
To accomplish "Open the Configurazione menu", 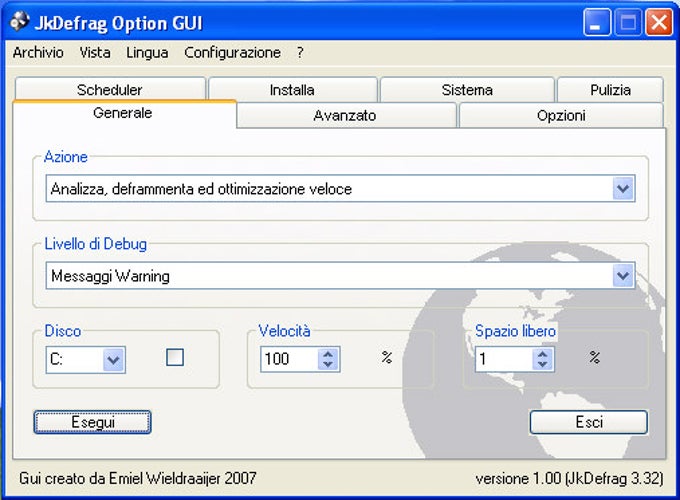I will point(232,52).
